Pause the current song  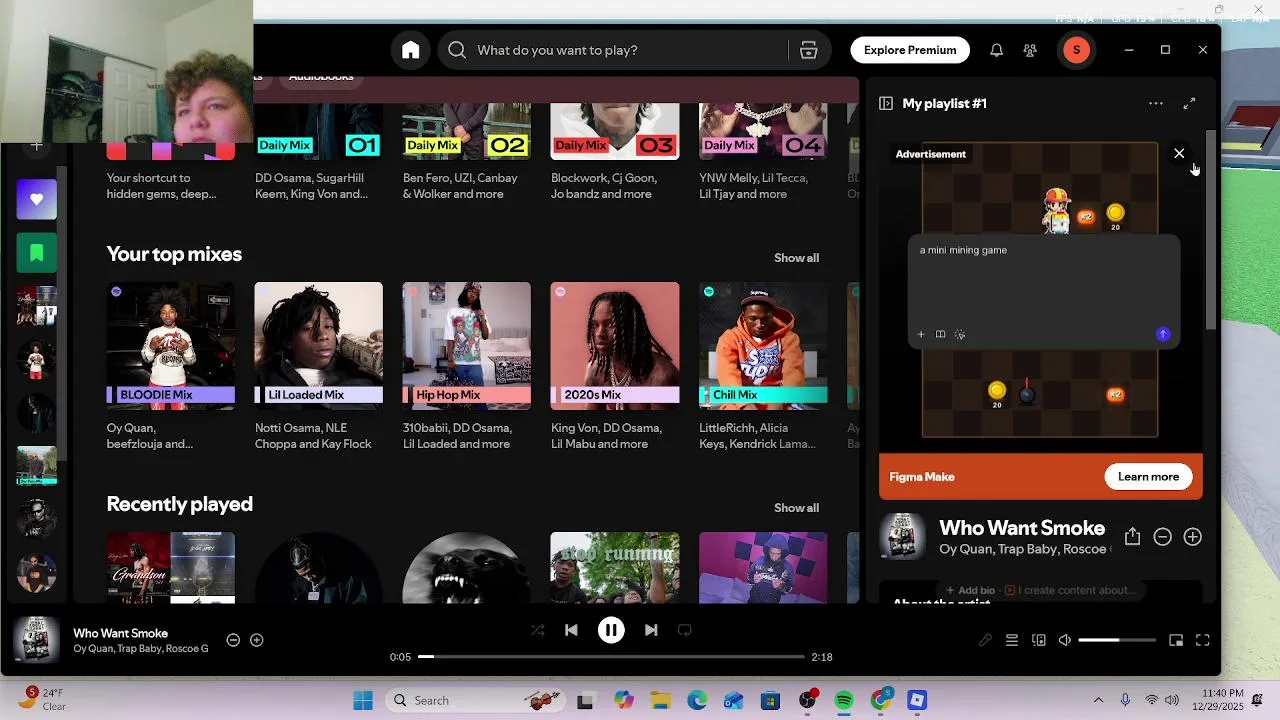point(611,630)
